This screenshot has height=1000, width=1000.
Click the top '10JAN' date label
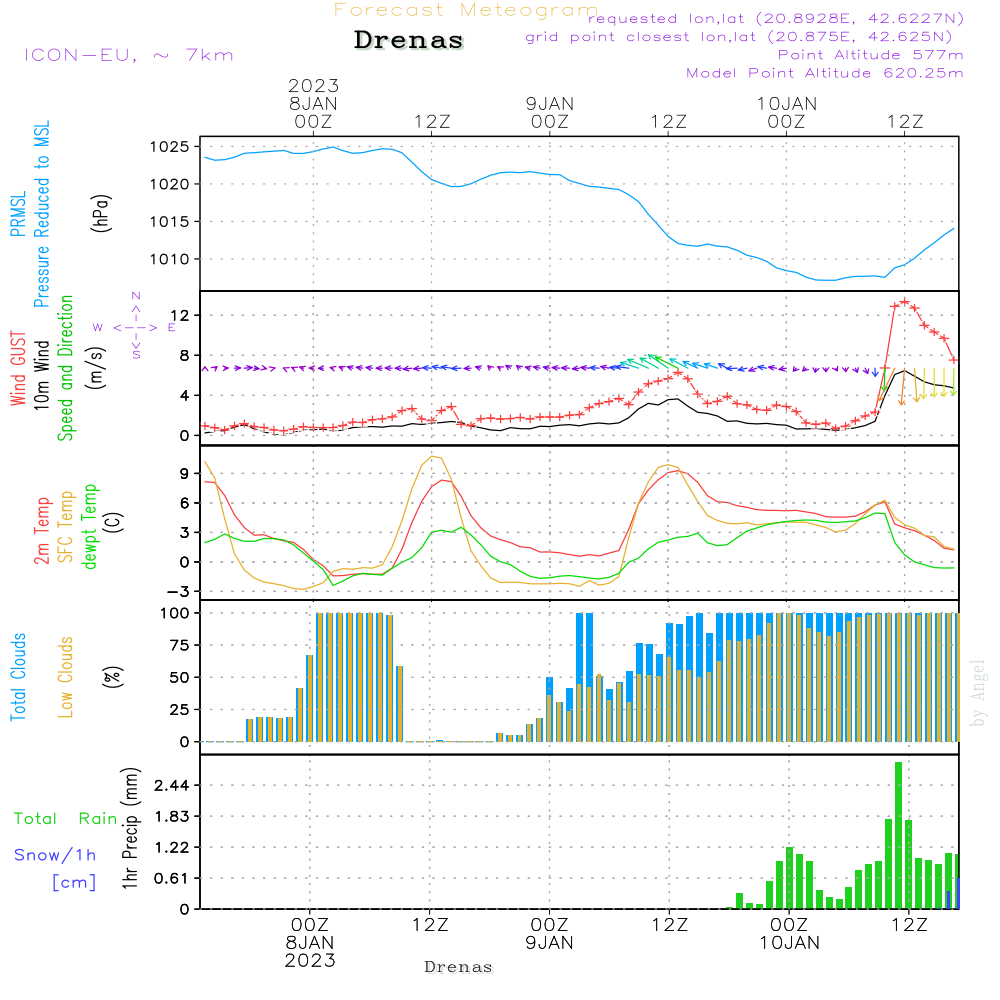click(x=786, y=104)
